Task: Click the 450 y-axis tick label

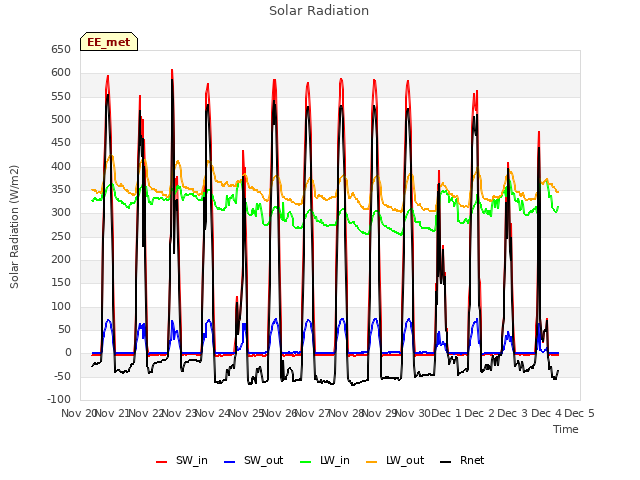Action: (61, 142)
